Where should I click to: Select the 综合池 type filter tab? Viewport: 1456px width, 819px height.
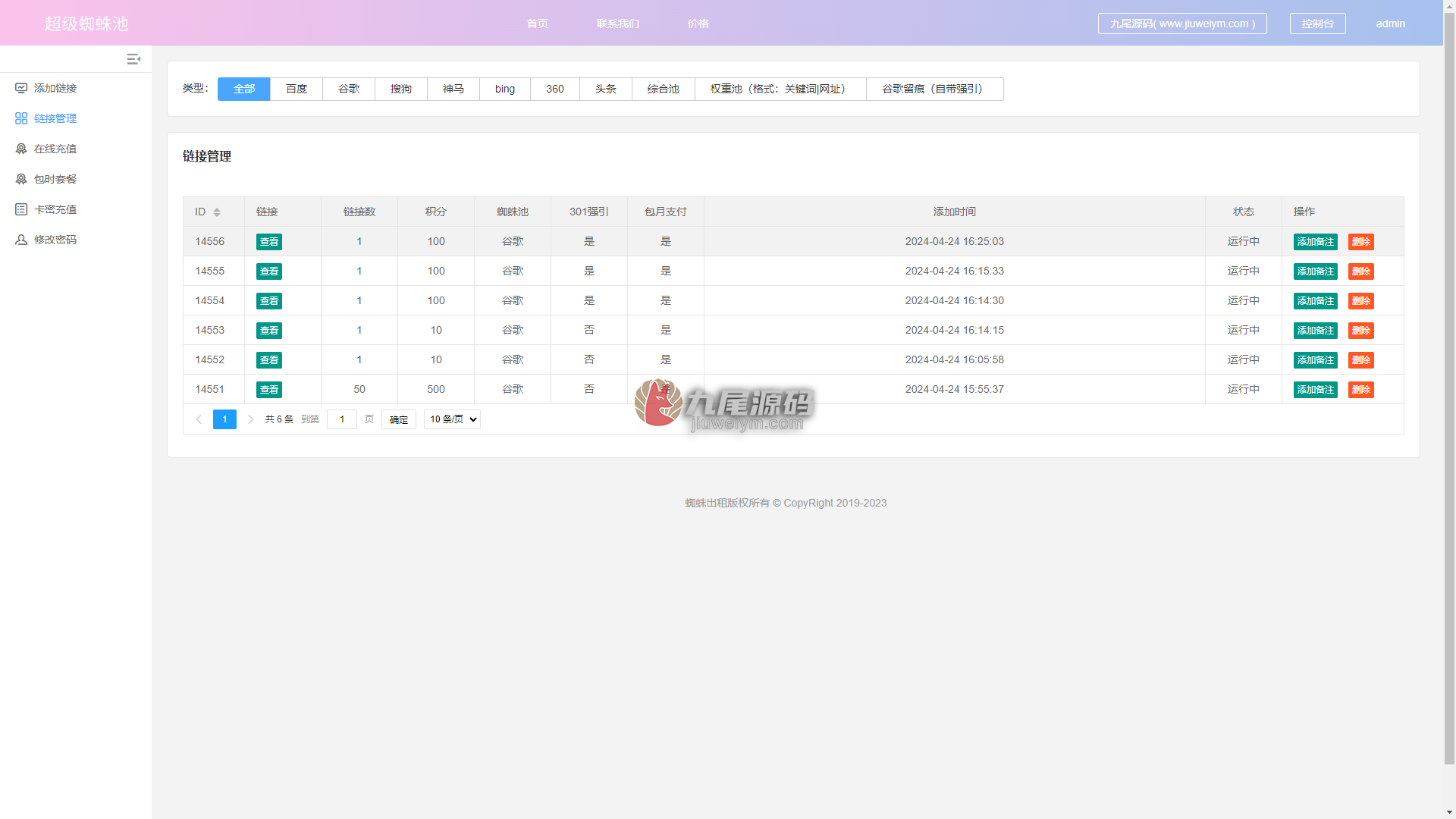pyautogui.click(x=664, y=89)
